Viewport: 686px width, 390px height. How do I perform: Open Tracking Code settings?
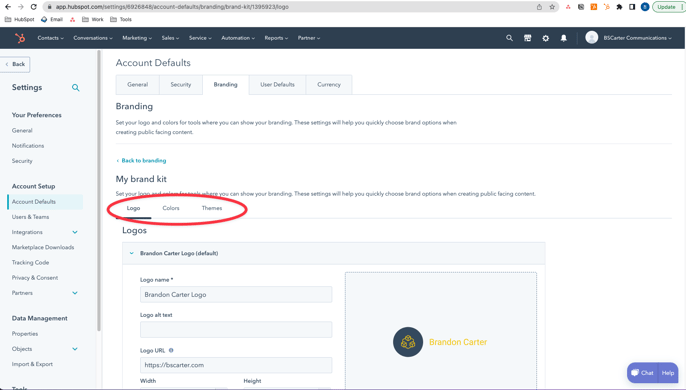(30, 263)
